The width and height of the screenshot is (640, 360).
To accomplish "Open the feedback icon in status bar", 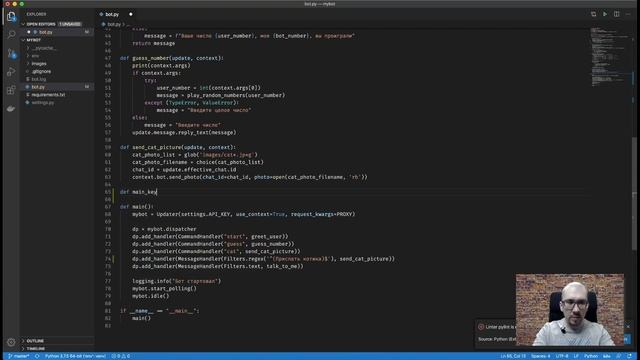I will click(619, 356).
